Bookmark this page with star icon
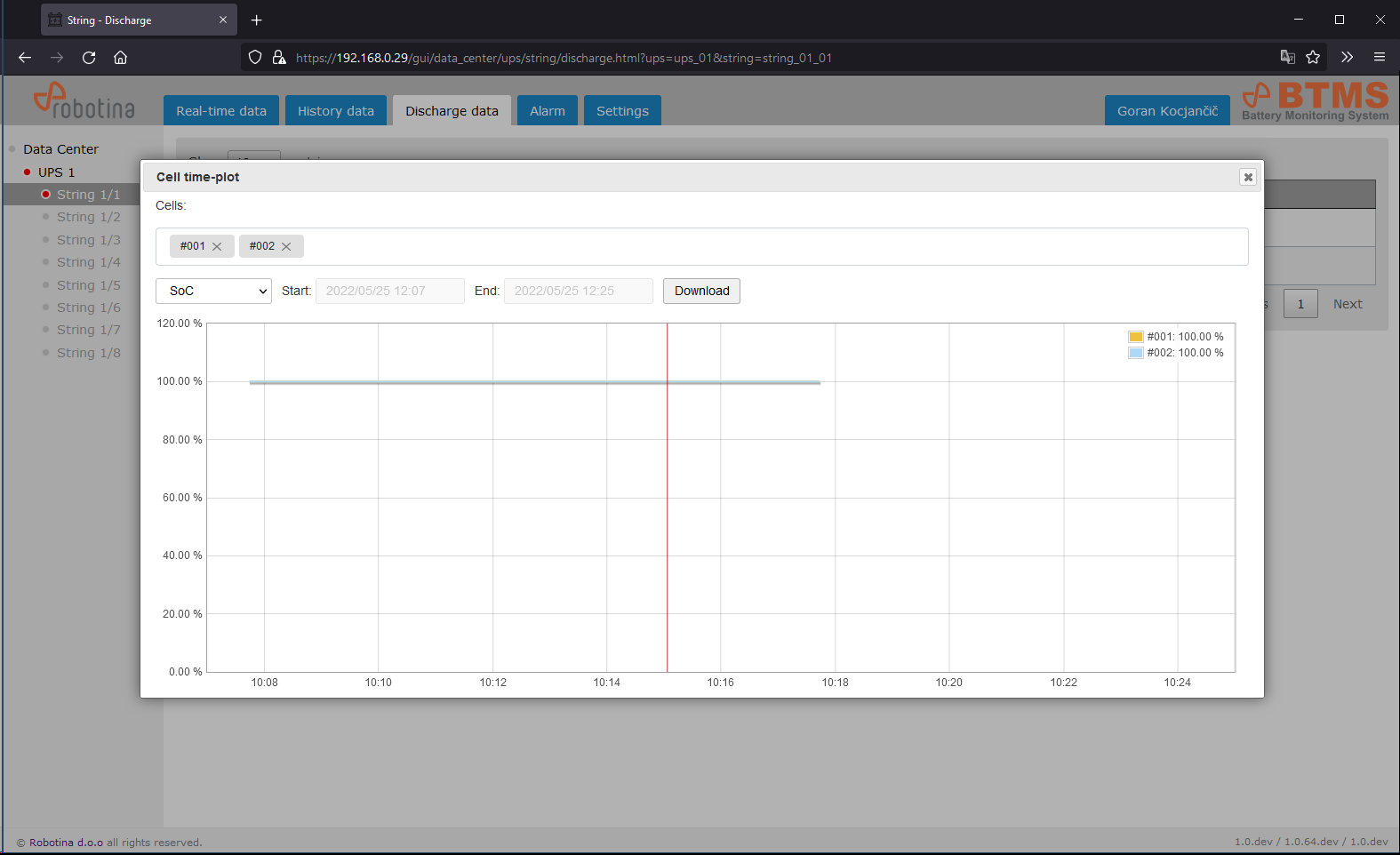This screenshot has width=1400, height=855. [x=1313, y=58]
